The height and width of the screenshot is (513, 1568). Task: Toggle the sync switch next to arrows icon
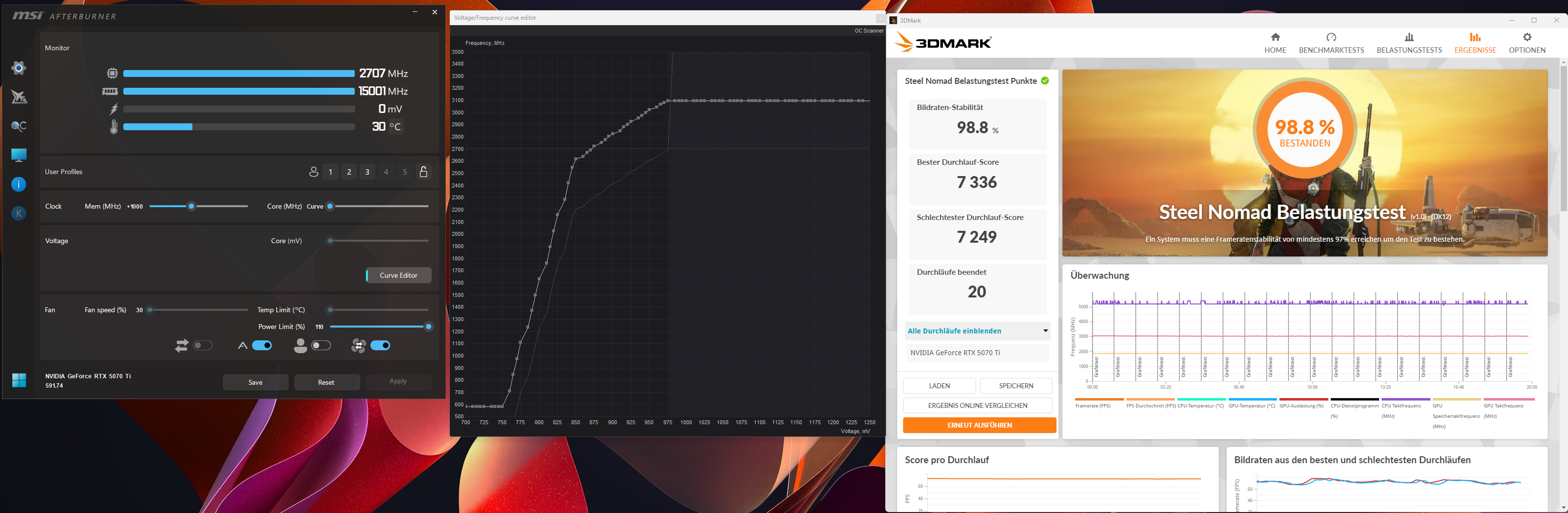point(203,346)
